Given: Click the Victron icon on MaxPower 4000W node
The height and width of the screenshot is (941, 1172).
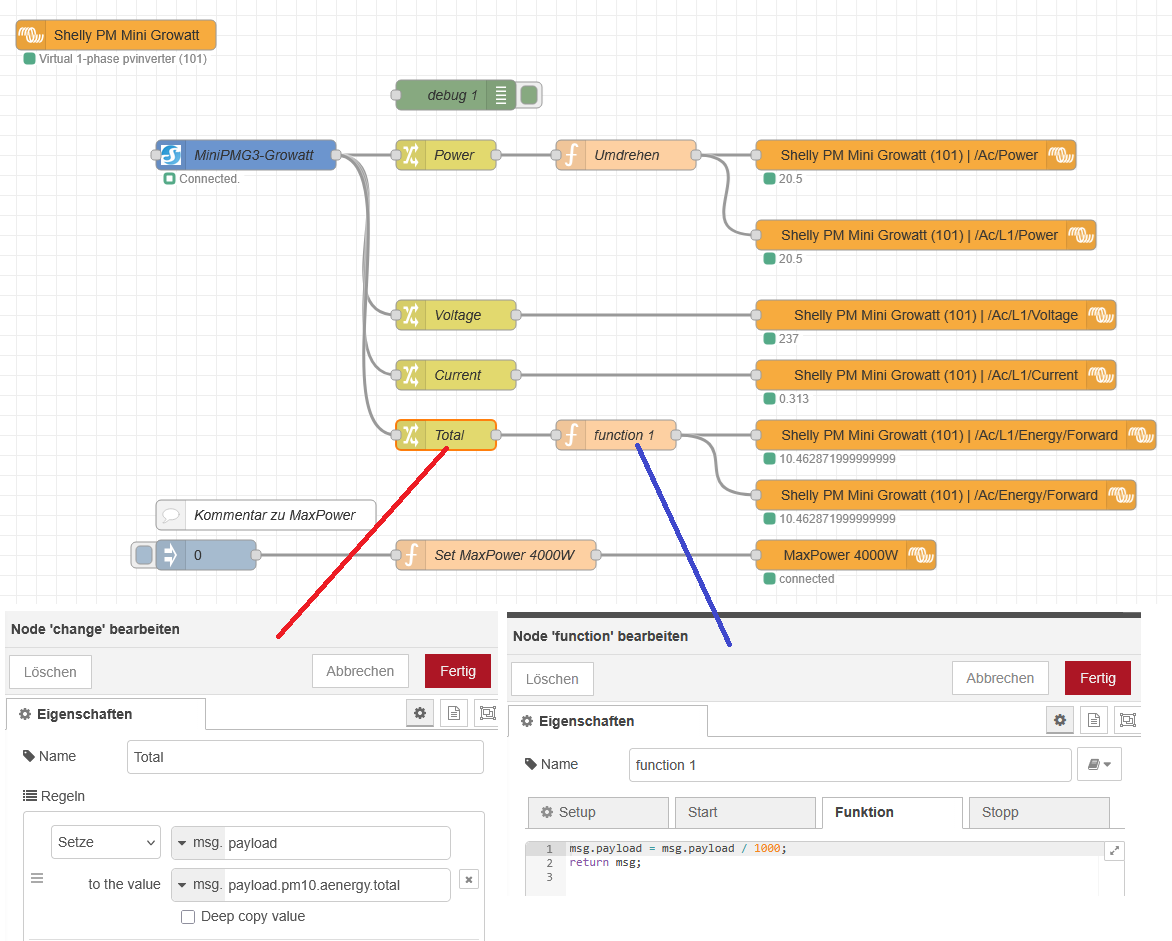Looking at the screenshot, I should pyautogui.click(x=919, y=555).
